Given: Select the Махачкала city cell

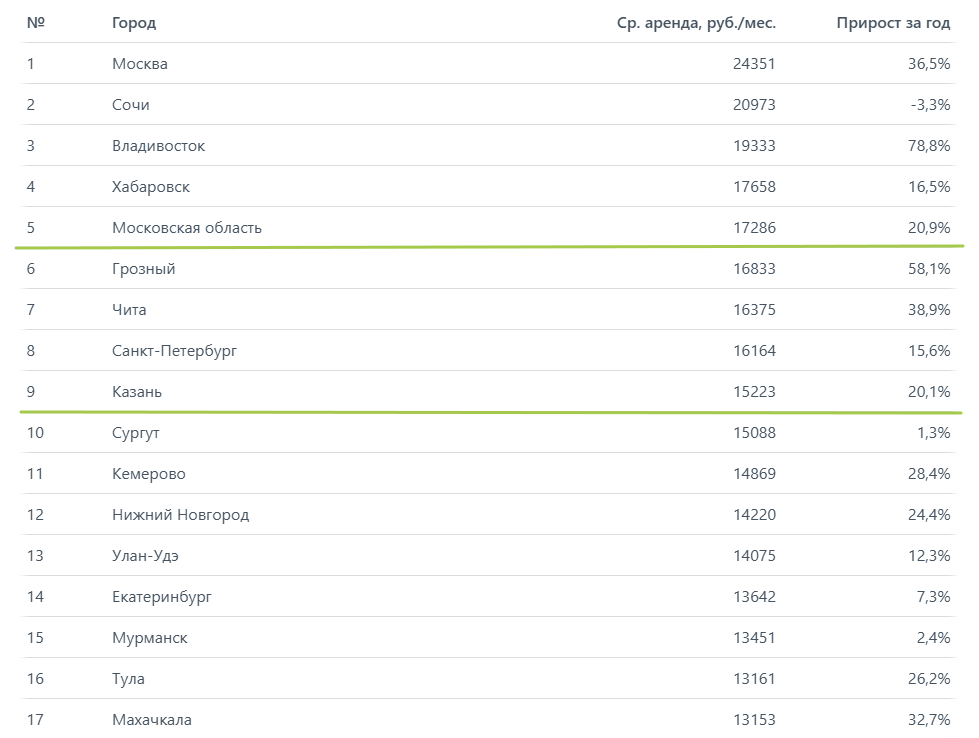Looking at the screenshot, I should [152, 720].
